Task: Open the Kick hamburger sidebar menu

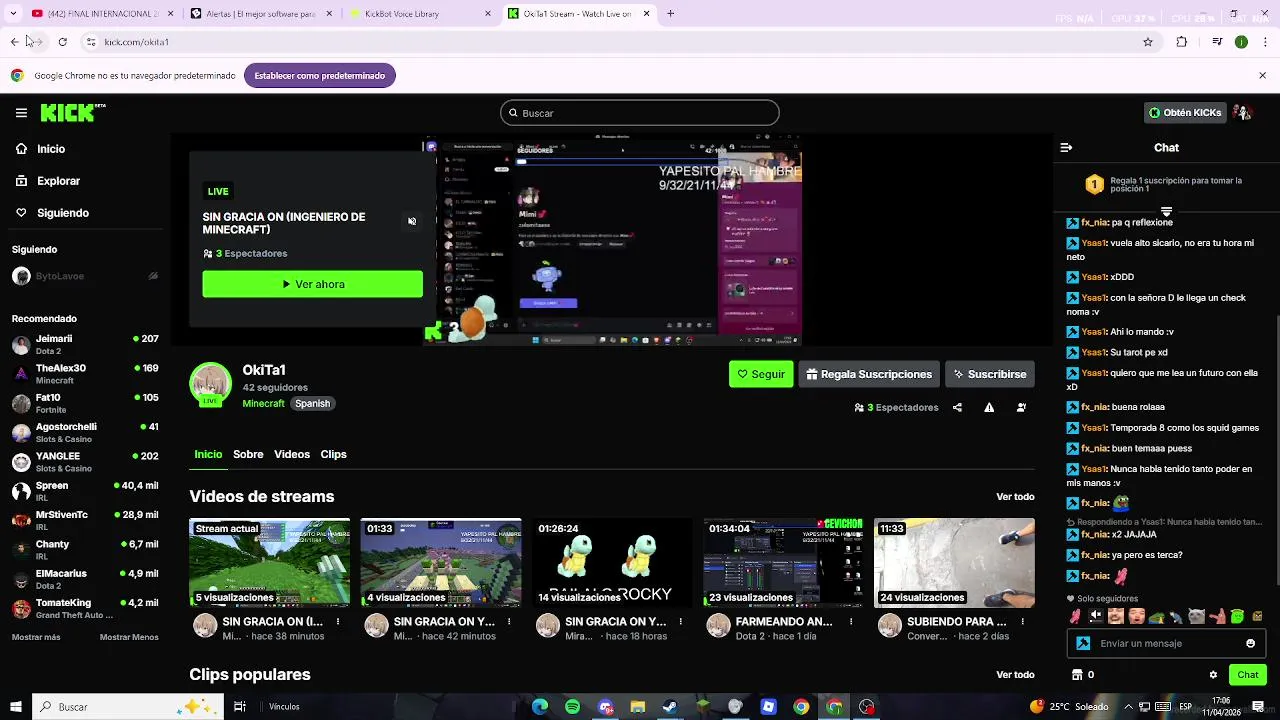Action: coord(21,113)
